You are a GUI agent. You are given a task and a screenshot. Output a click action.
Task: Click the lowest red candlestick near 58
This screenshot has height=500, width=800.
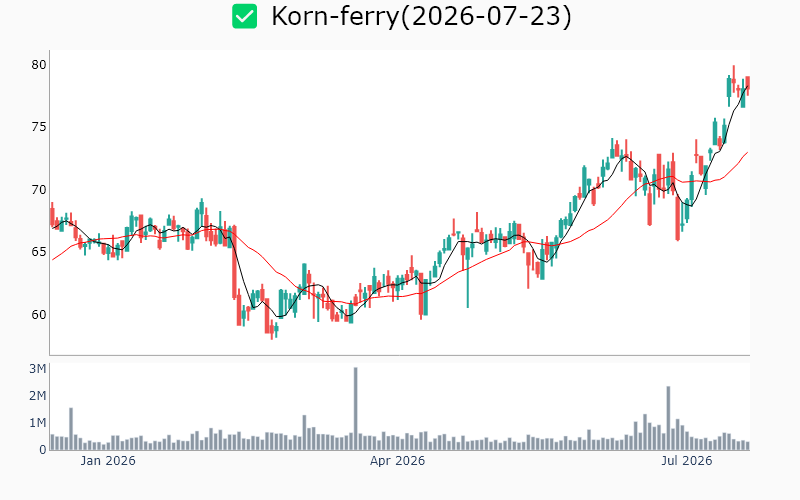click(x=272, y=332)
